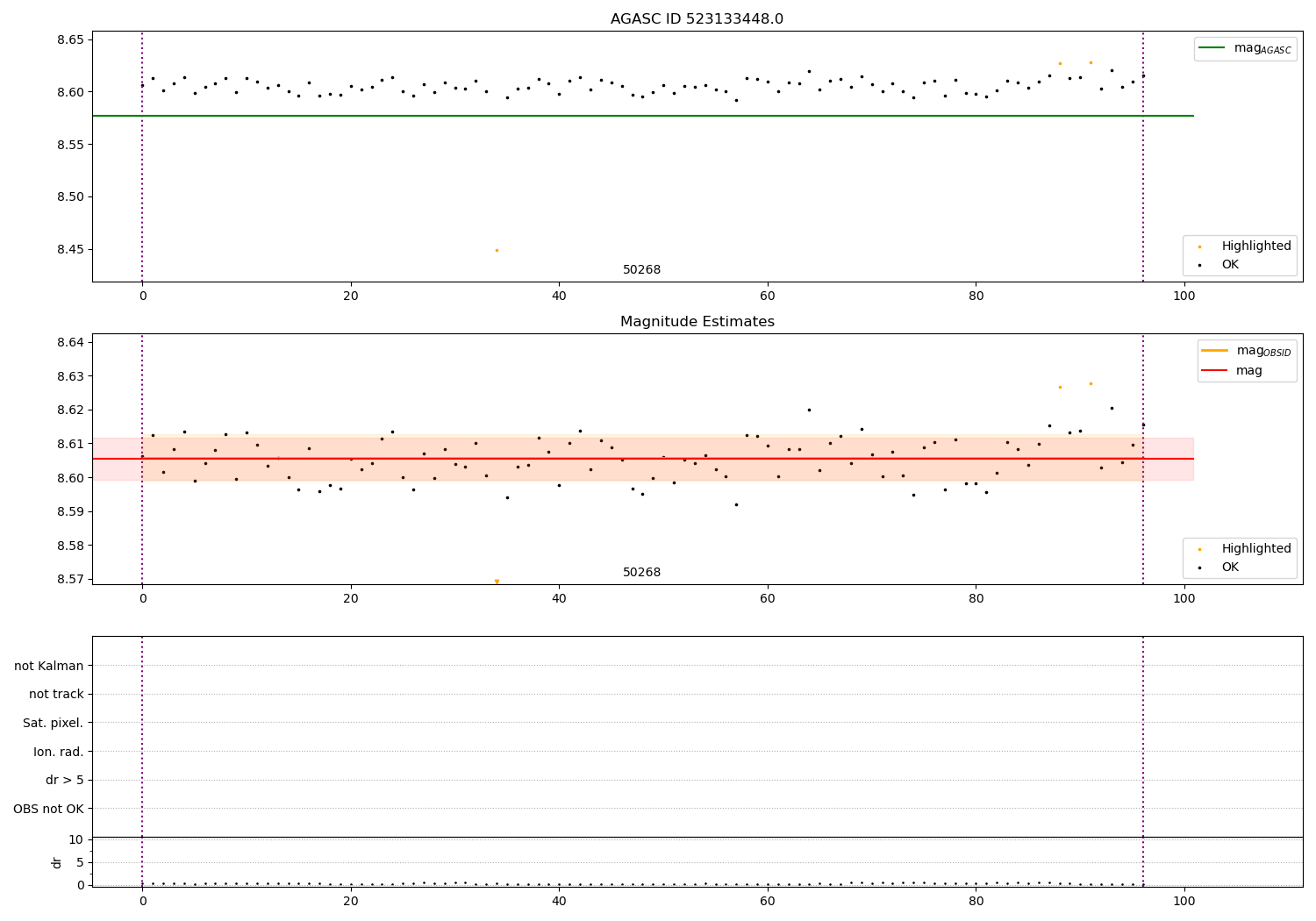Click the '50268' label in the top plot
1316x921 pixels.
pyautogui.click(x=641, y=270)
